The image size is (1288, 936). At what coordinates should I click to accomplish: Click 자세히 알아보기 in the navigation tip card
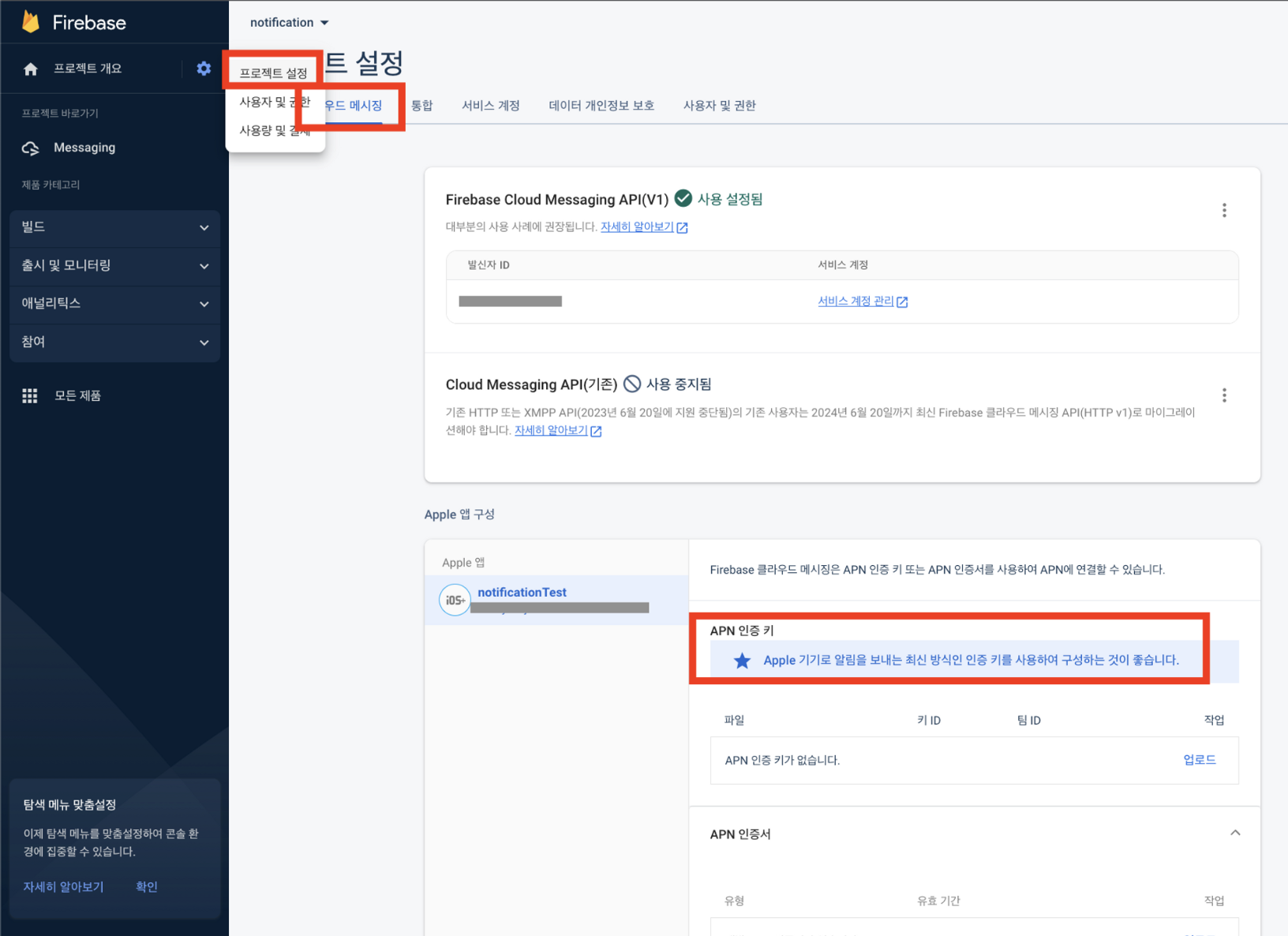point(63,886)
